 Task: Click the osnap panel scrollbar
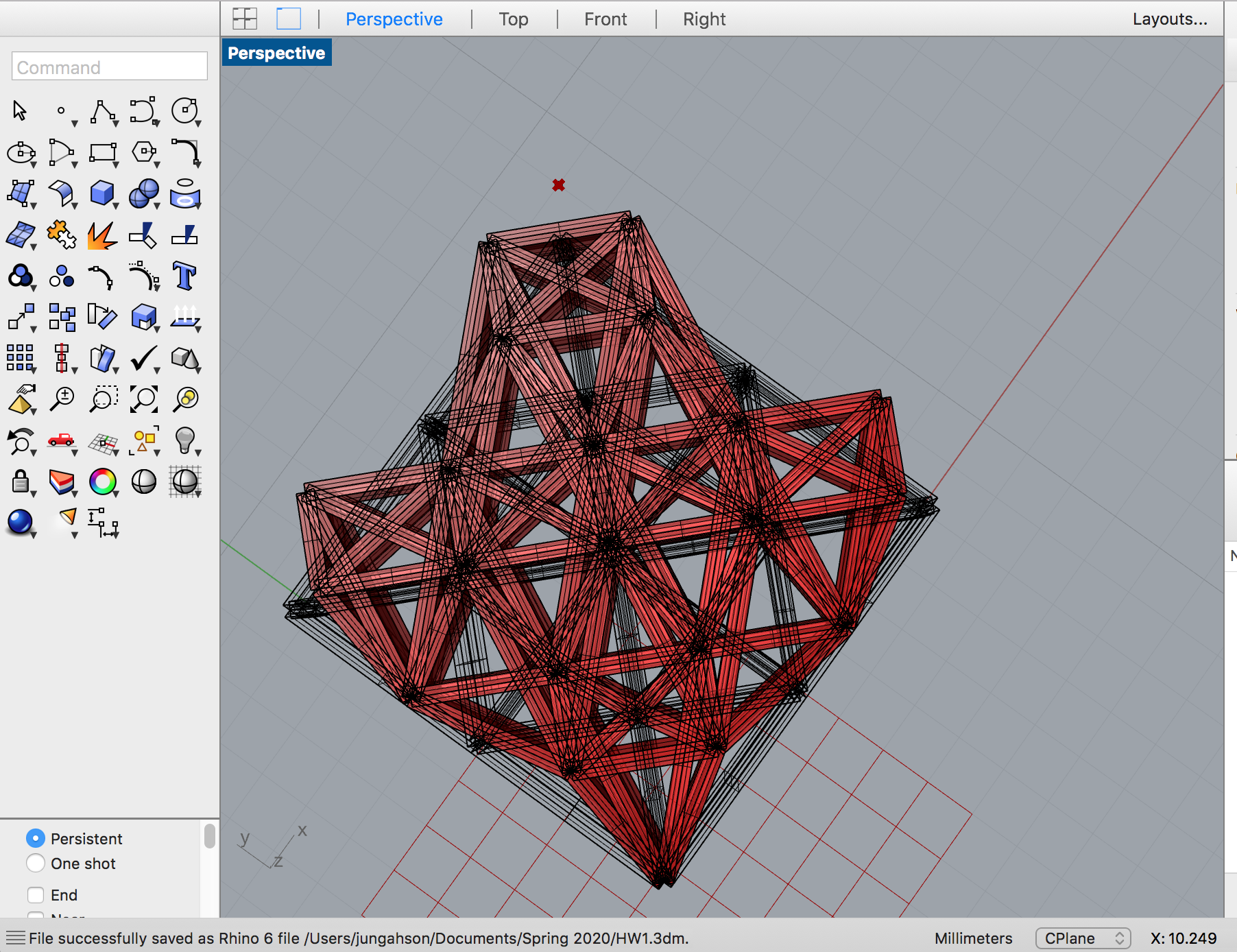tap(209, 836)
